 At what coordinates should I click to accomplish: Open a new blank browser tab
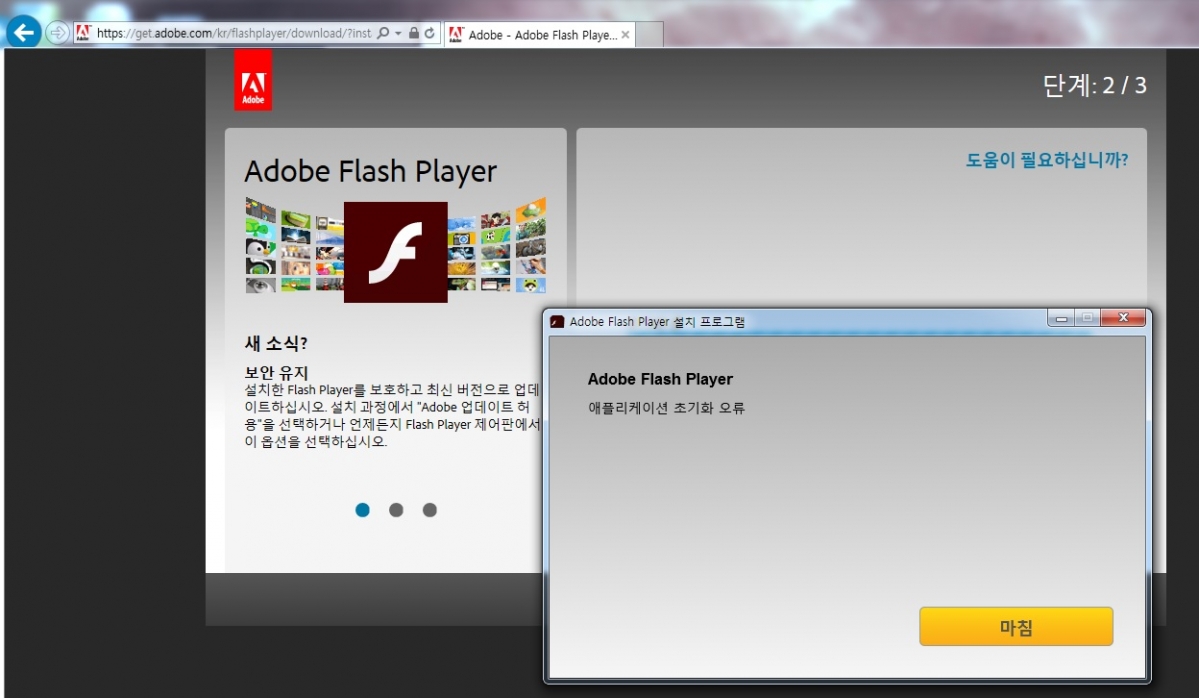tap(649, 34)
